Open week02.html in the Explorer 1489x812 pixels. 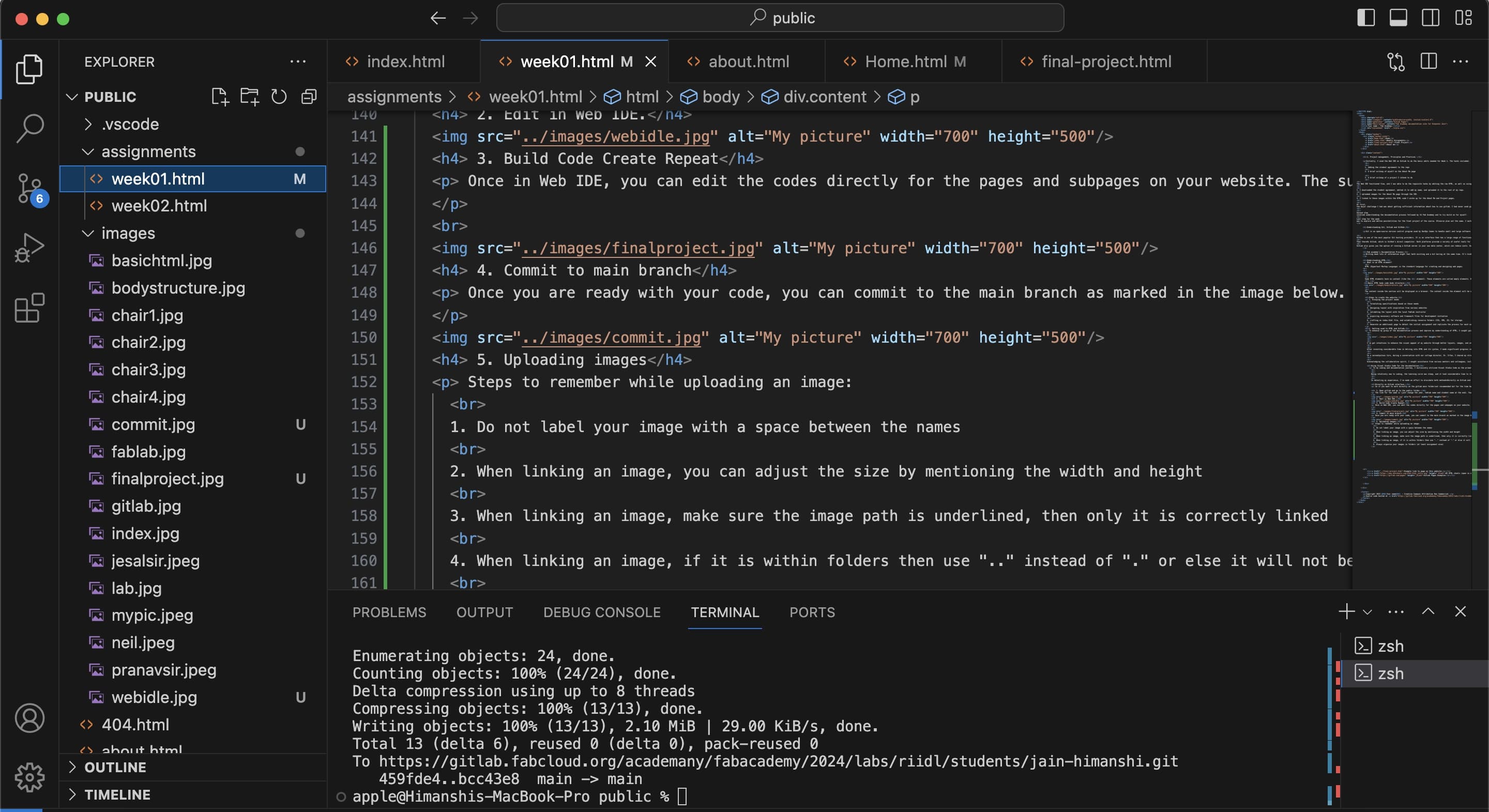click(193, 206)
